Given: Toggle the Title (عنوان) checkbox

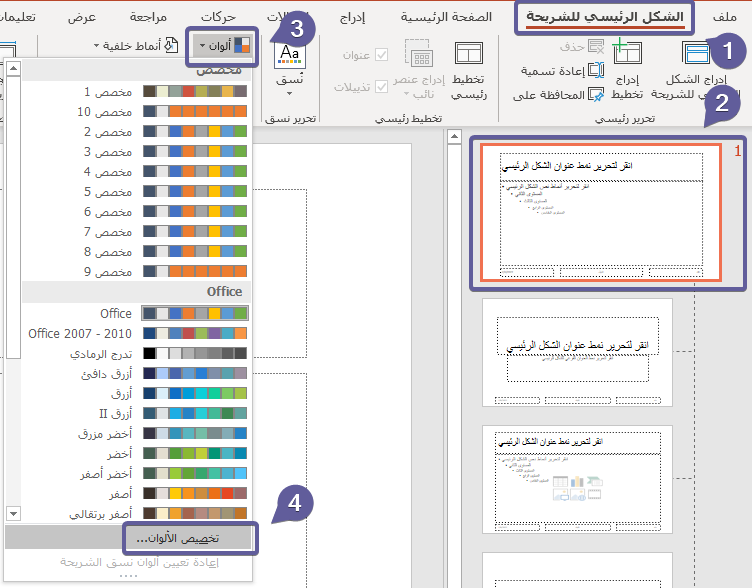Looking at the screenshot, I should coord(382,55).
